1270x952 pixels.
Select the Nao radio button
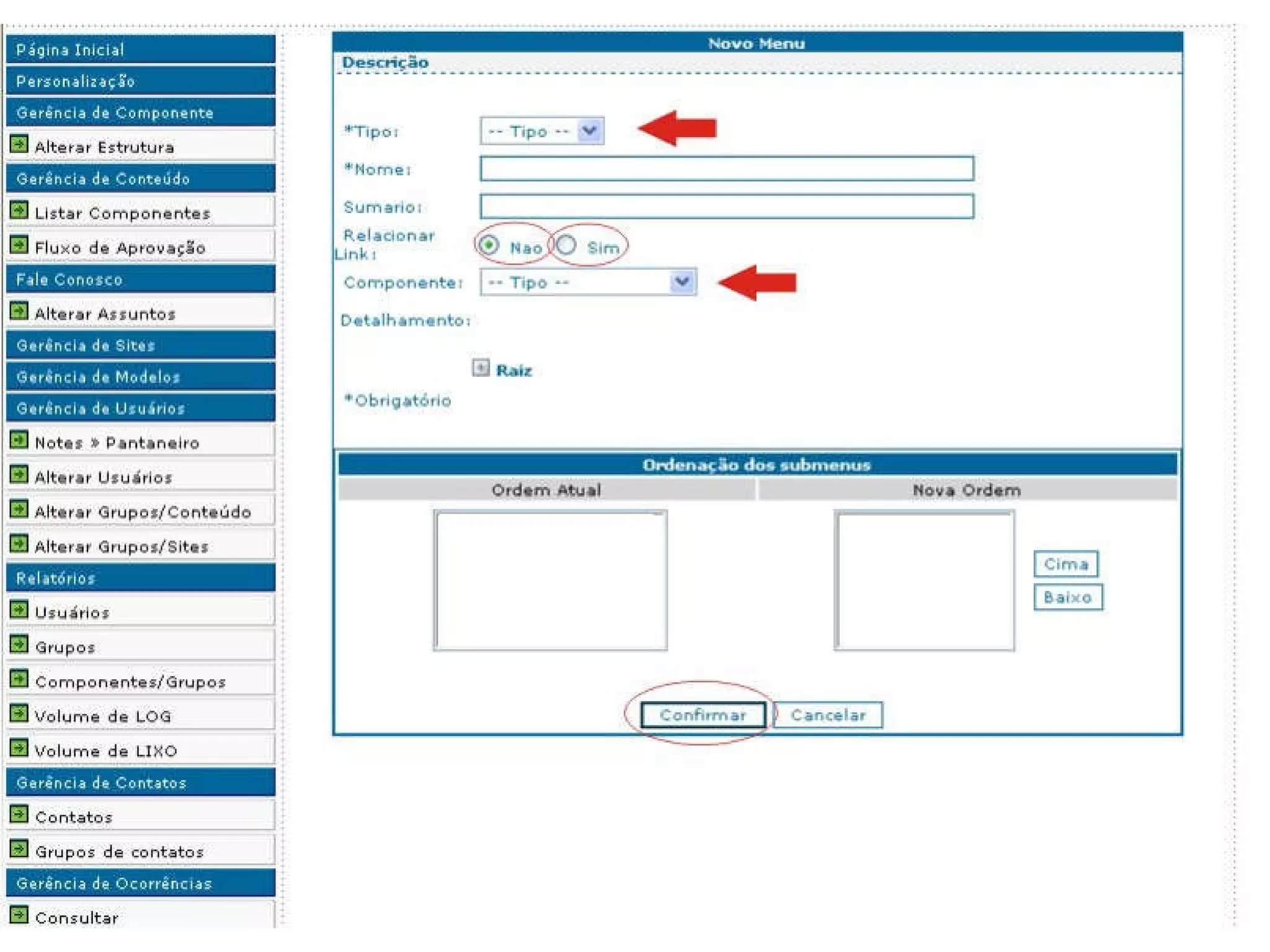489,245
